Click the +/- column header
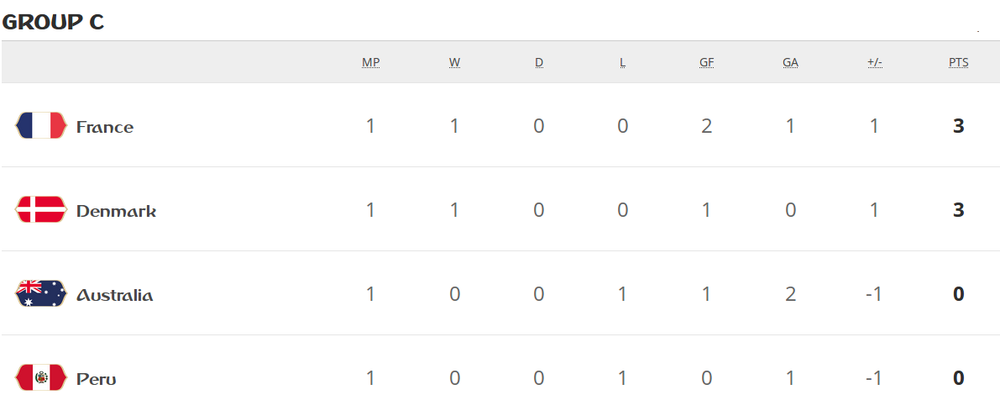Image resolution: width=1000 pixels, height=416 pixels. (x=874, y=63)
